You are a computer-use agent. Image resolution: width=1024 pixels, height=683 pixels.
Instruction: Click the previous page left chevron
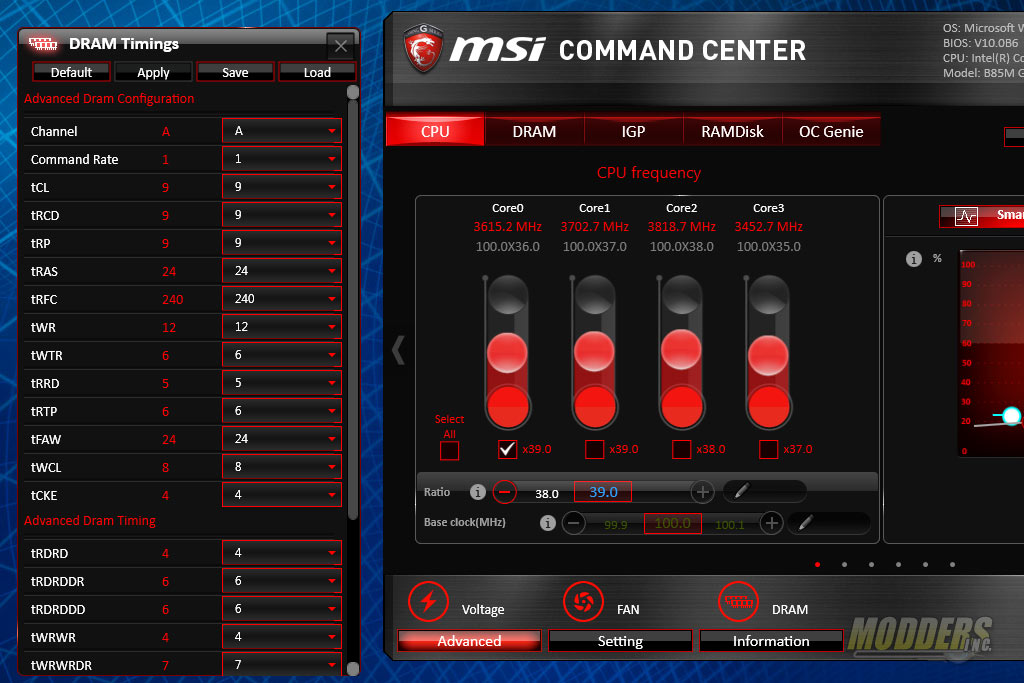point(398,349)
